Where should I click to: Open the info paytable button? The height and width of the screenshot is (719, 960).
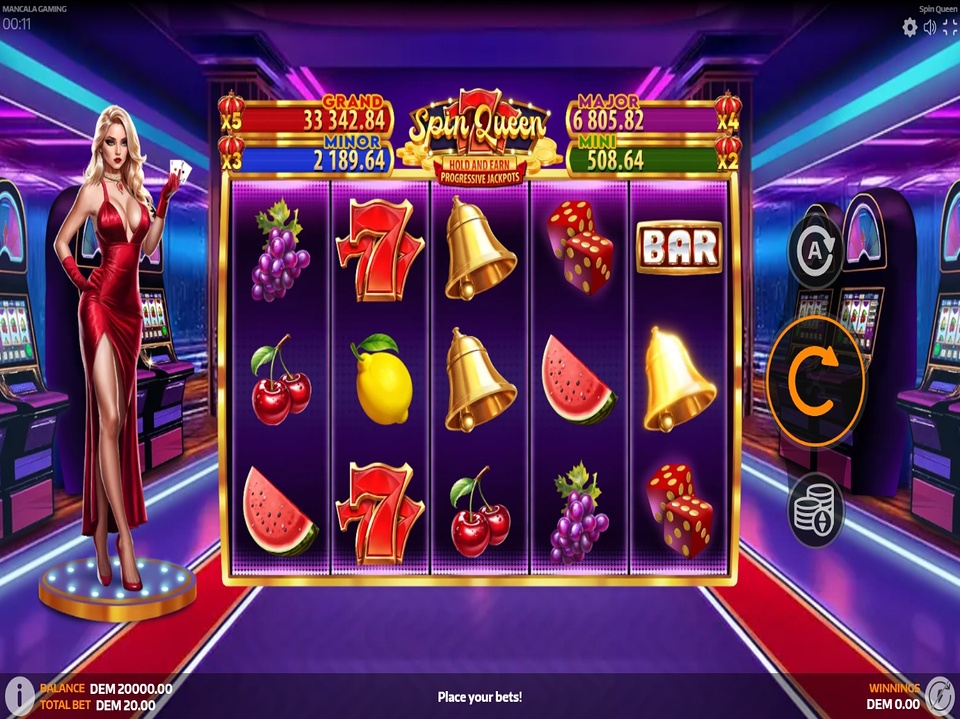20,696
